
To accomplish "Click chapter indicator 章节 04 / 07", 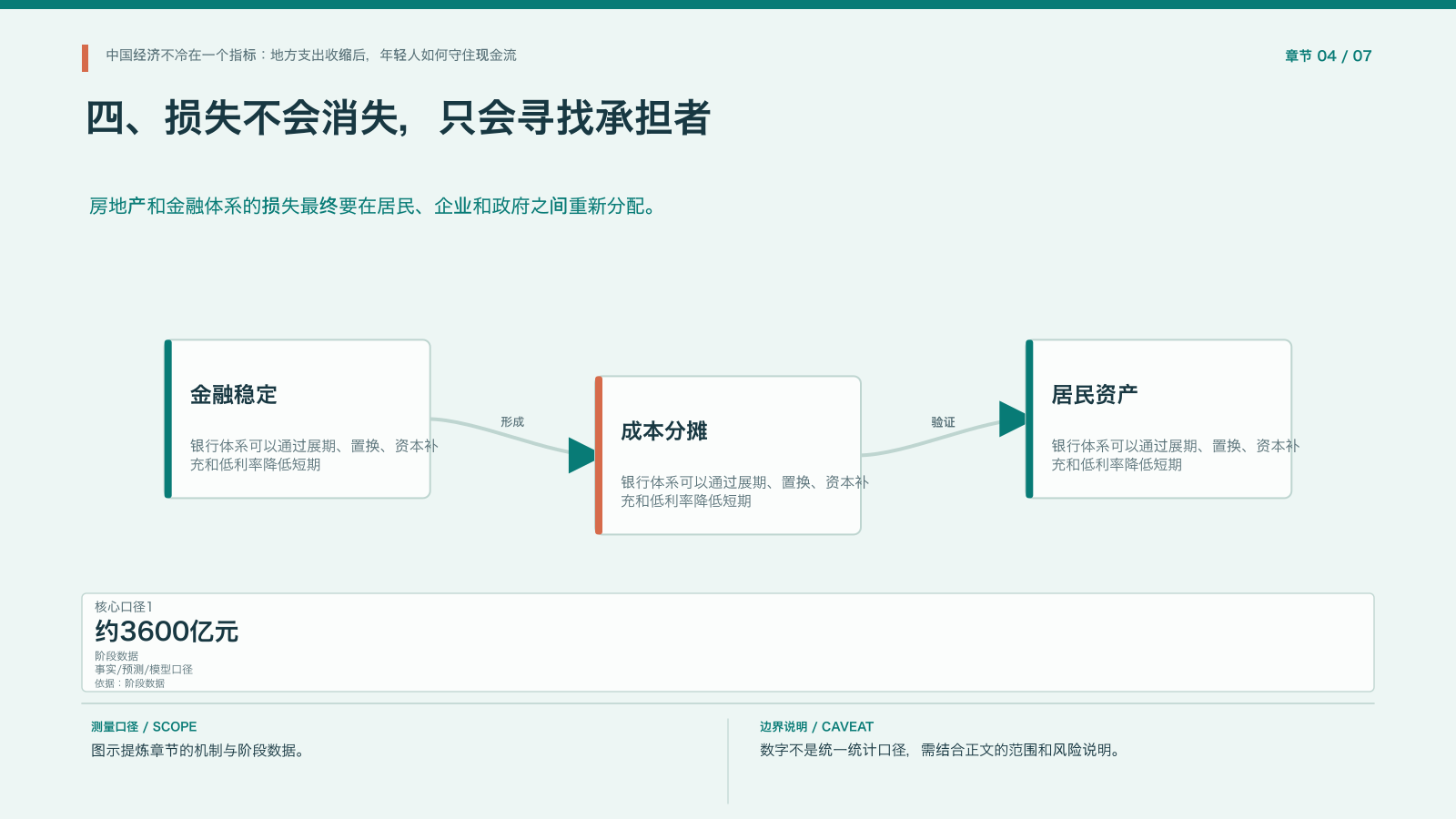I will tap(1328, 56).
